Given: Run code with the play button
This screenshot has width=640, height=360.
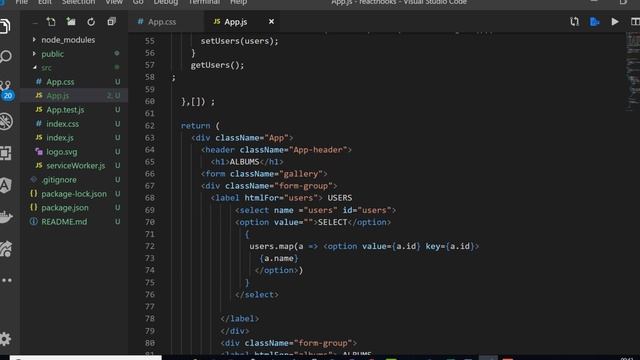Looking at the screenshot, I should pos(615,22).
